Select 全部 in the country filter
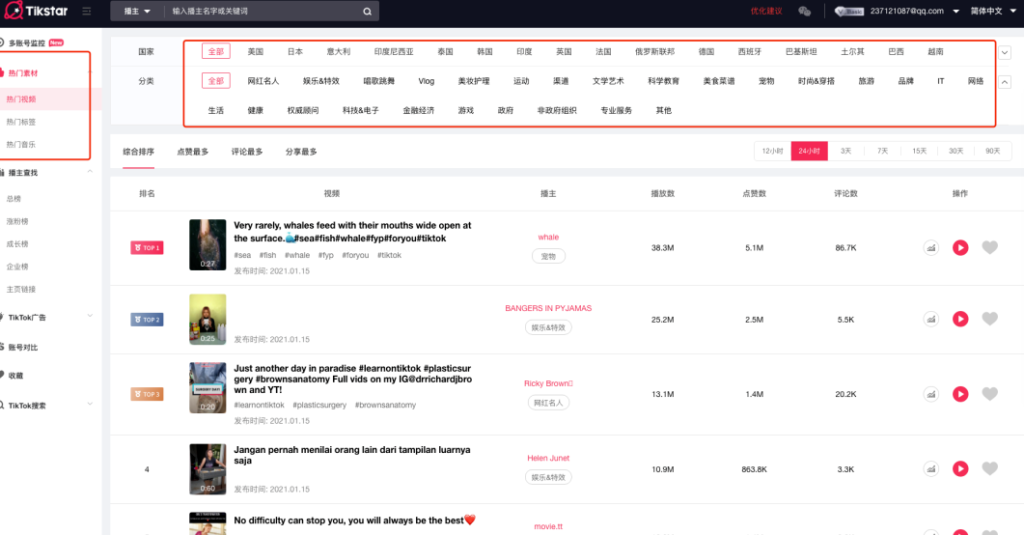Viewport: 1024px width, 535px height. (216, 52)
